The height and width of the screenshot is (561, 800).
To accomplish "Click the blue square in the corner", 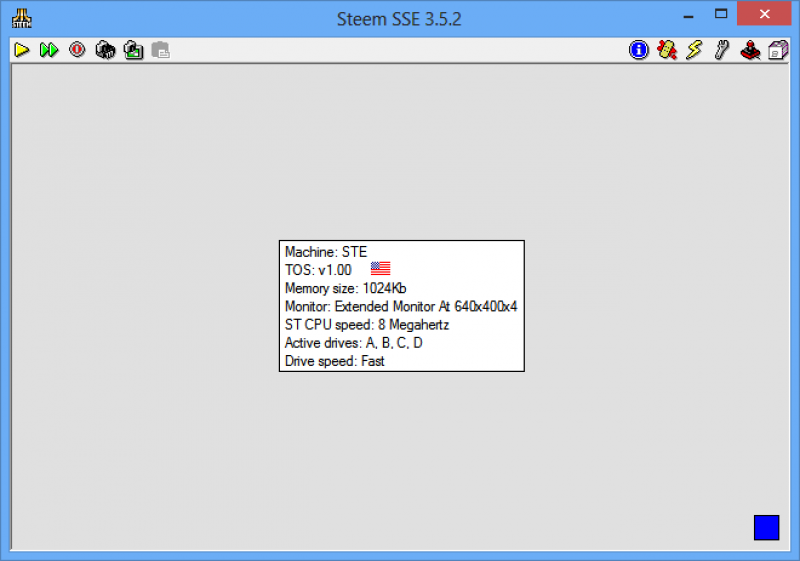I will coord(766,527).
